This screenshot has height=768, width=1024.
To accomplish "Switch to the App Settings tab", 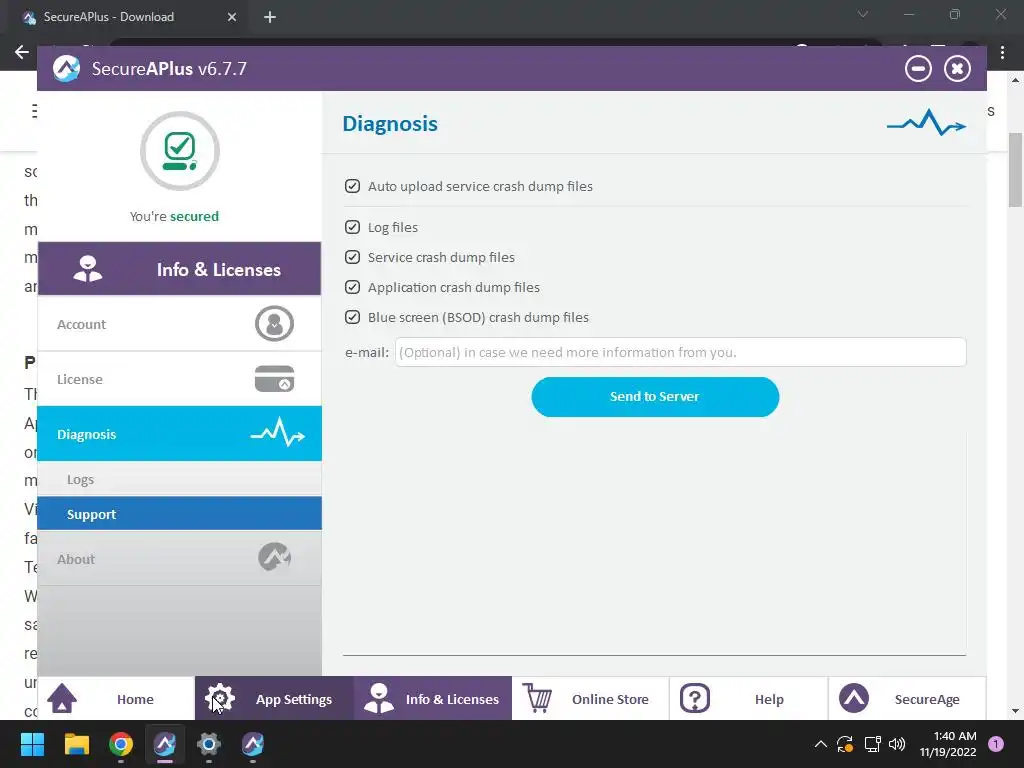I will 274,698.
